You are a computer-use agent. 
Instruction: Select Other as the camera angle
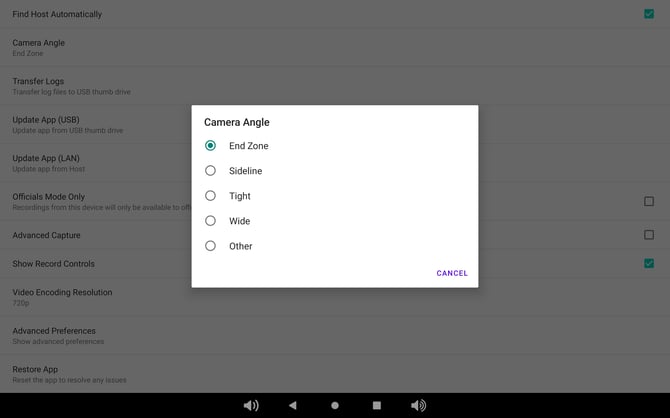coord(210,246)
